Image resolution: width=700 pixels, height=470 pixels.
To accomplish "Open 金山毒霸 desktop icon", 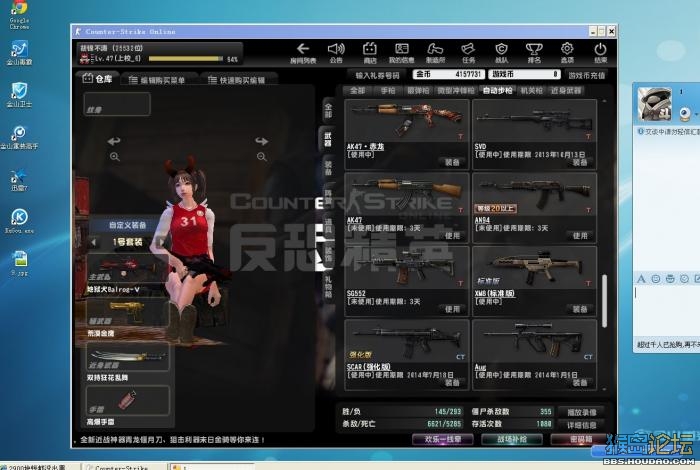I will pyautogui.click(x=19, y=53).
